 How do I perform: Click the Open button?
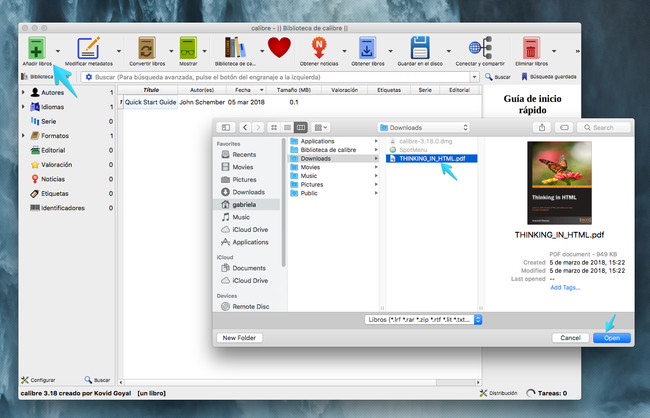(612, 338)
